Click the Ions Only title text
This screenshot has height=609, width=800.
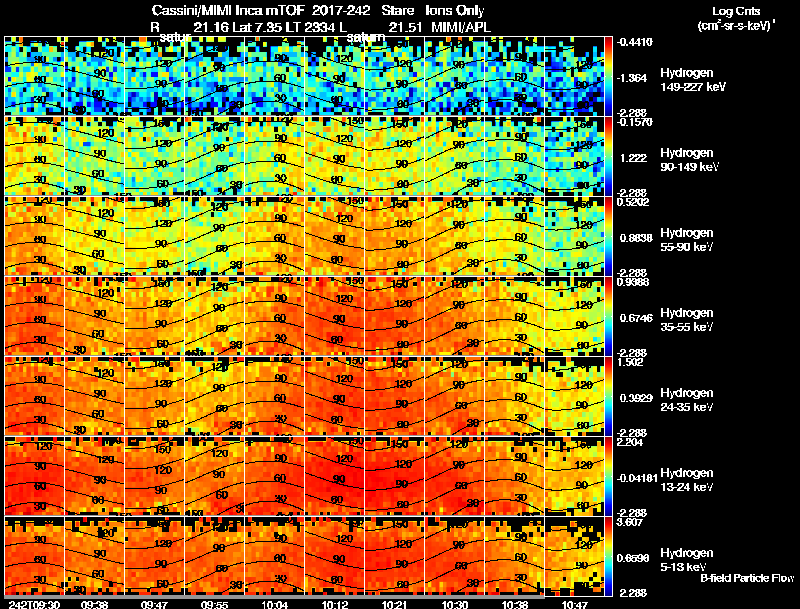tap(455, 10)
